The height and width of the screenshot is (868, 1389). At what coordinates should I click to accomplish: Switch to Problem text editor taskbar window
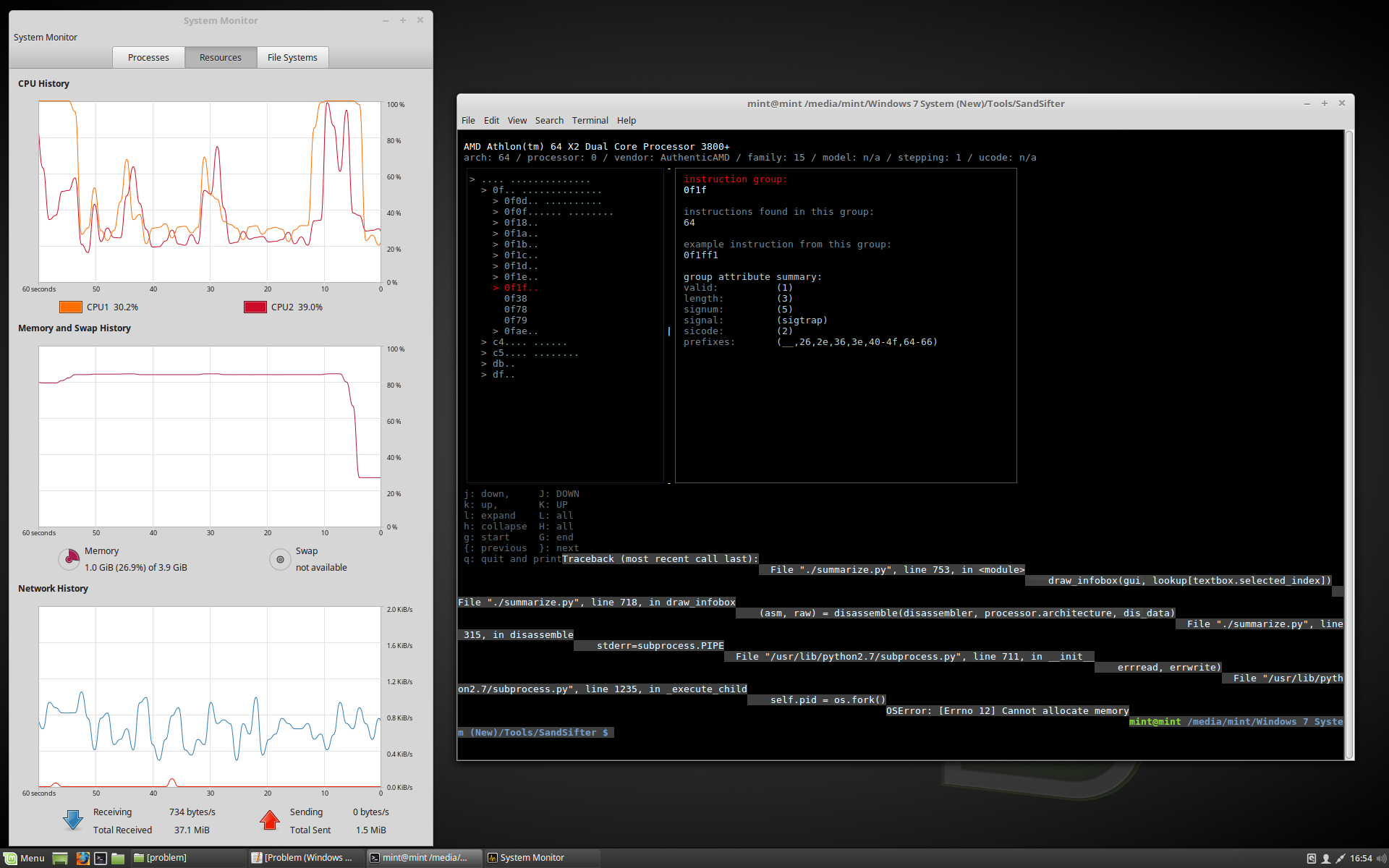(304, 858)
